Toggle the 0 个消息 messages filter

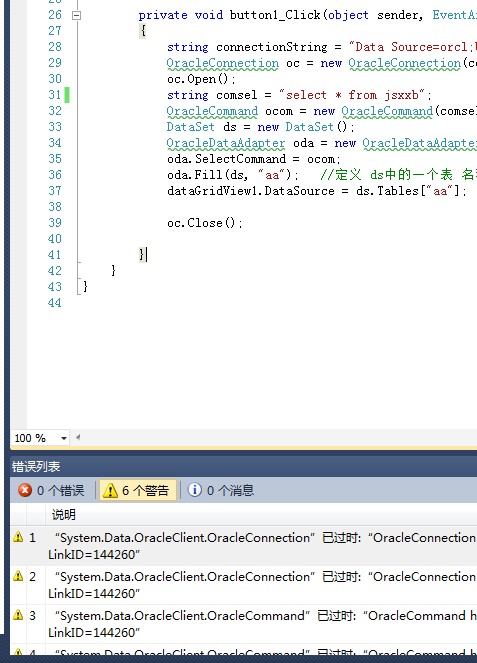pos(221,490)
